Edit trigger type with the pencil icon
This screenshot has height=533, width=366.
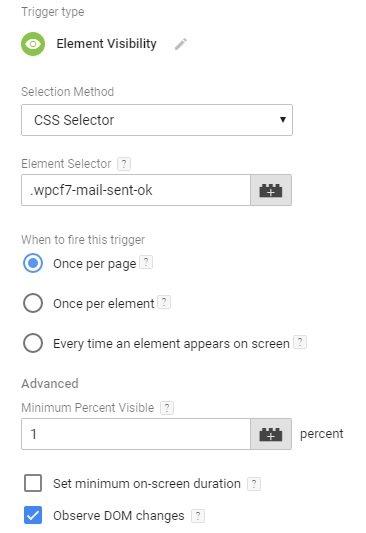(180, 44)
